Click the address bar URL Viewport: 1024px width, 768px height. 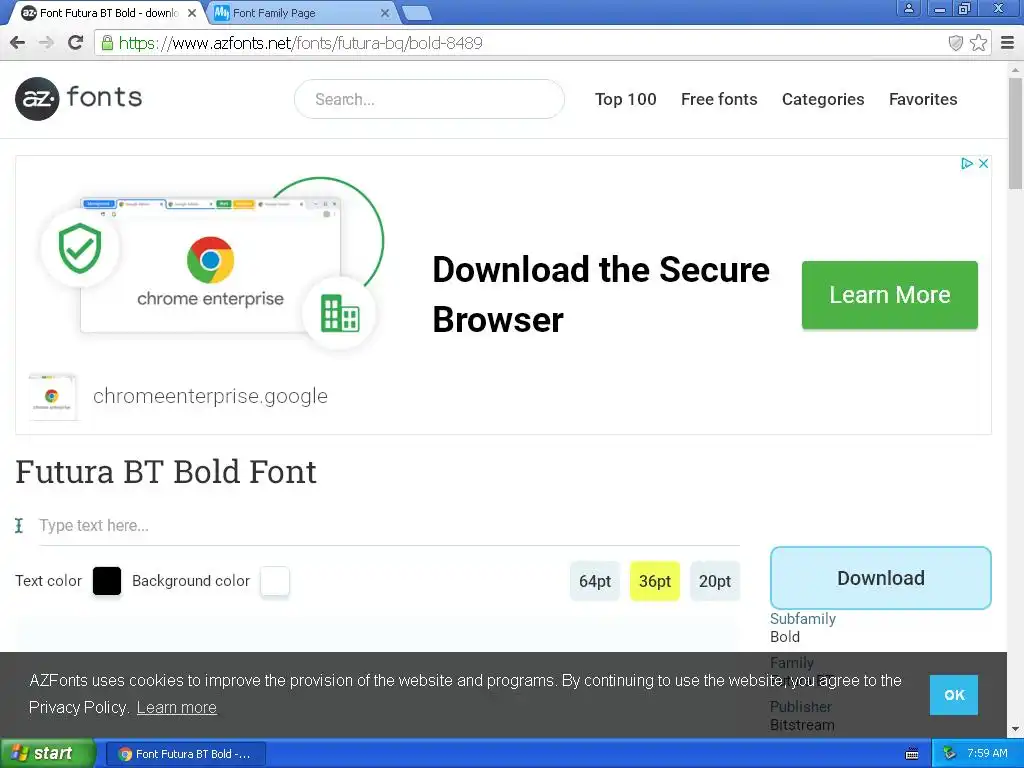coord(300,43)
